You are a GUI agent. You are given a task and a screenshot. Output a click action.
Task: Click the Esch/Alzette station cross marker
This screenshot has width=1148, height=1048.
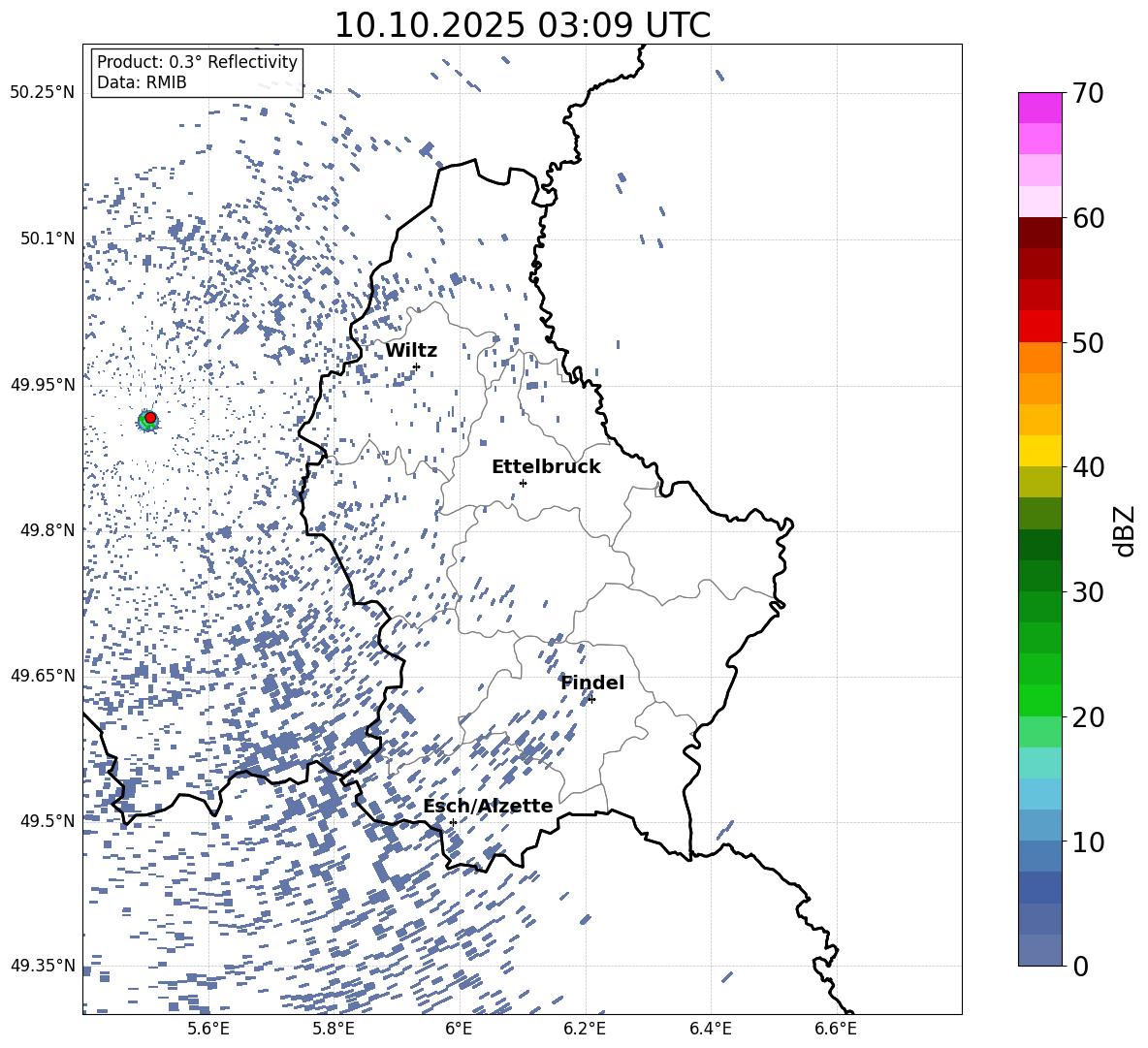453,822
